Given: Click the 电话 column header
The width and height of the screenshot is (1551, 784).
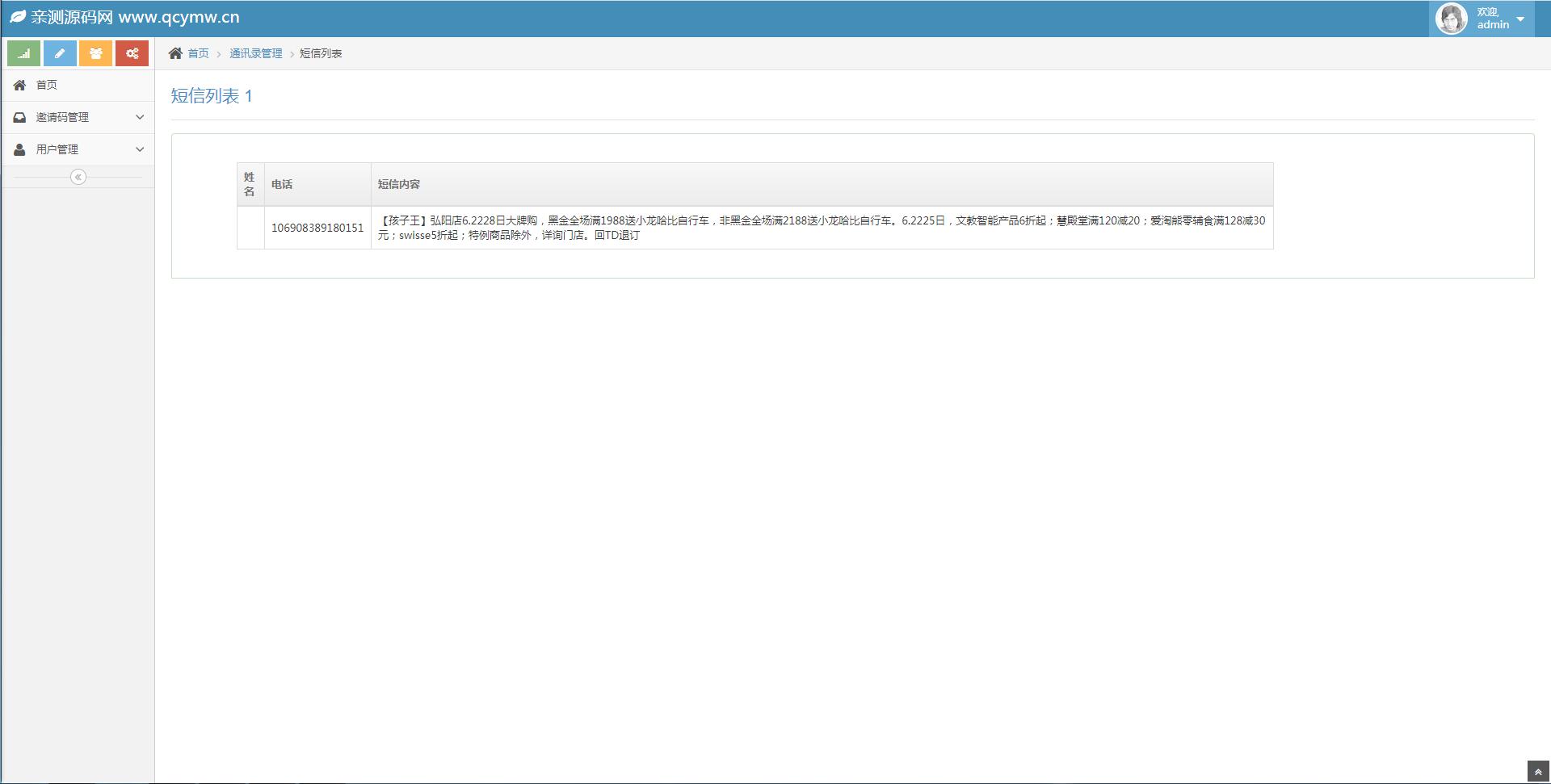Looking at the screenshot, I should [x=282, y=184].
